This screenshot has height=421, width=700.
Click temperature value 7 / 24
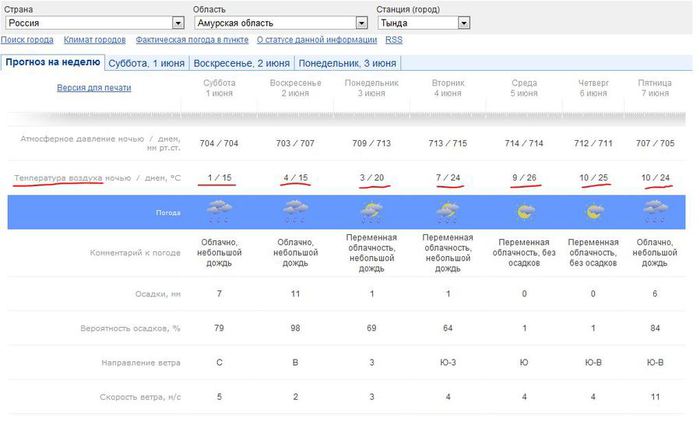coord(448,178)
